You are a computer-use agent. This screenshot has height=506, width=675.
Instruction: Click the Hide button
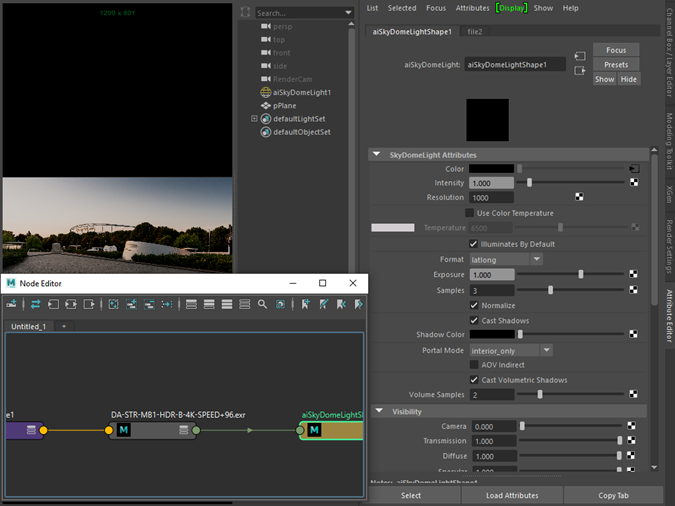[x=629, y=79]
